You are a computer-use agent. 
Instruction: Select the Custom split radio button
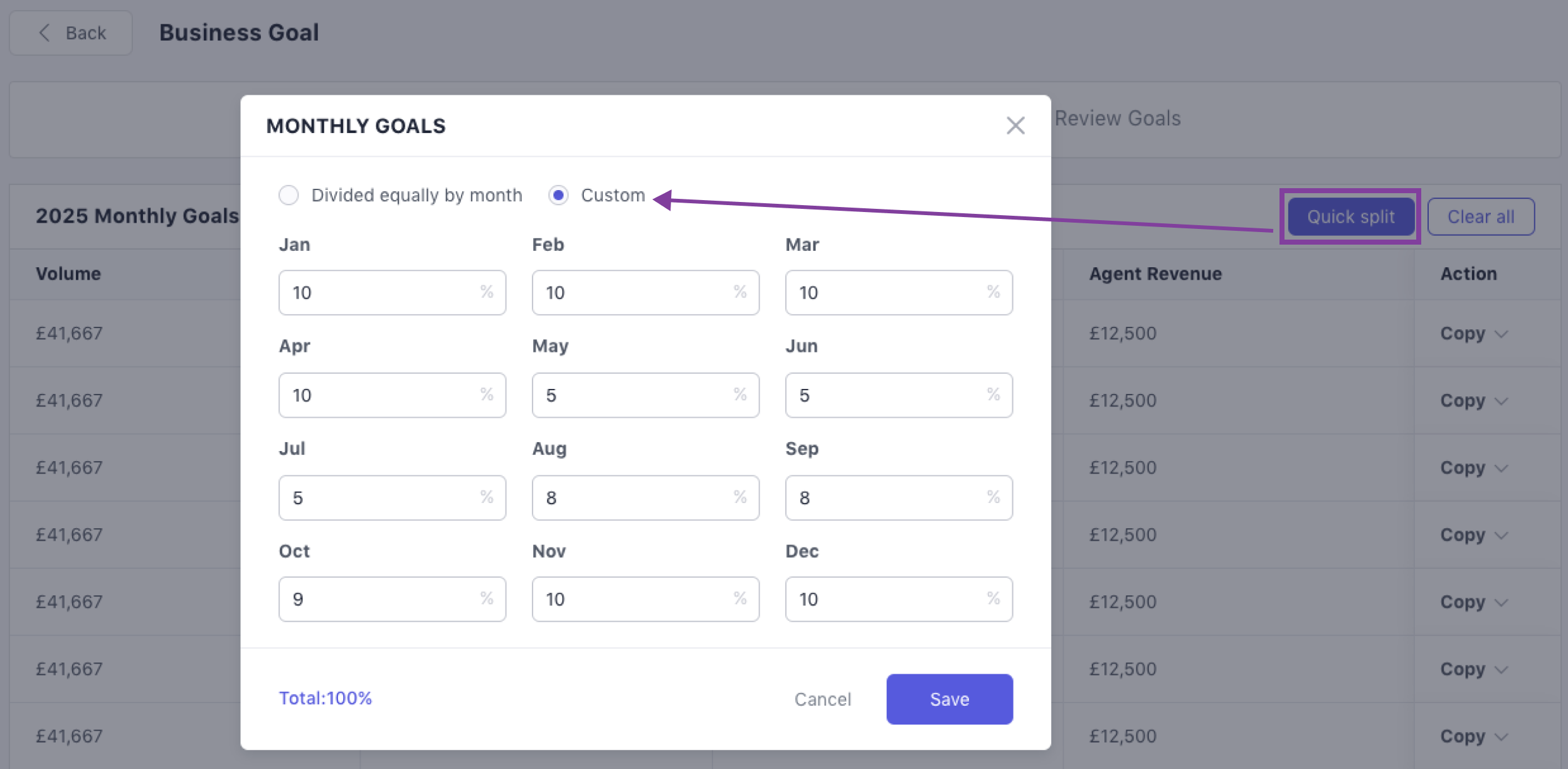pos(558,195)
